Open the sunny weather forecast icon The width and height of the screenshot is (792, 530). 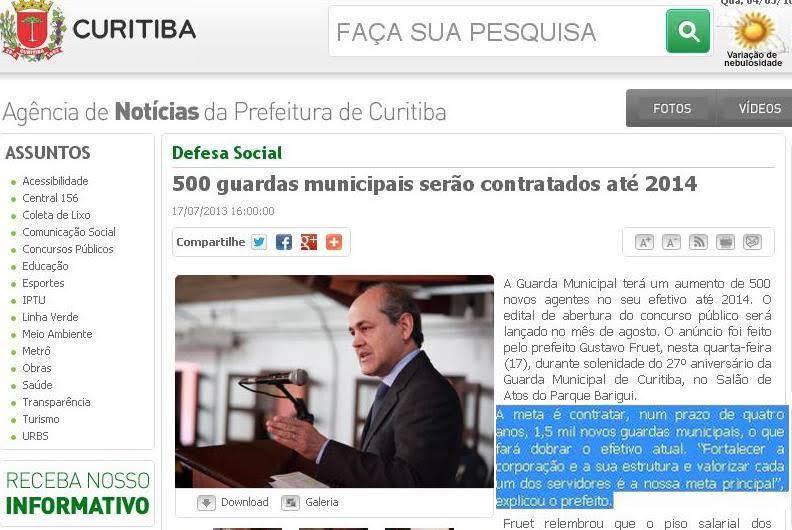coord(754,30)
